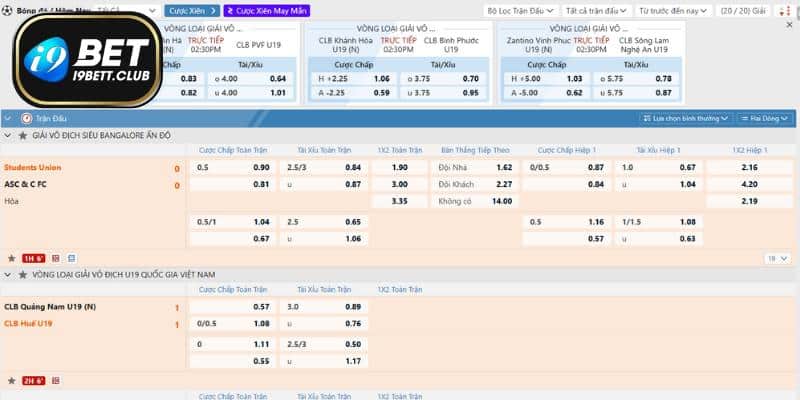The width and height of the screenshot is (800, 400).
Task: Select CLB Huế U19 team name
Action: point(28,323)
